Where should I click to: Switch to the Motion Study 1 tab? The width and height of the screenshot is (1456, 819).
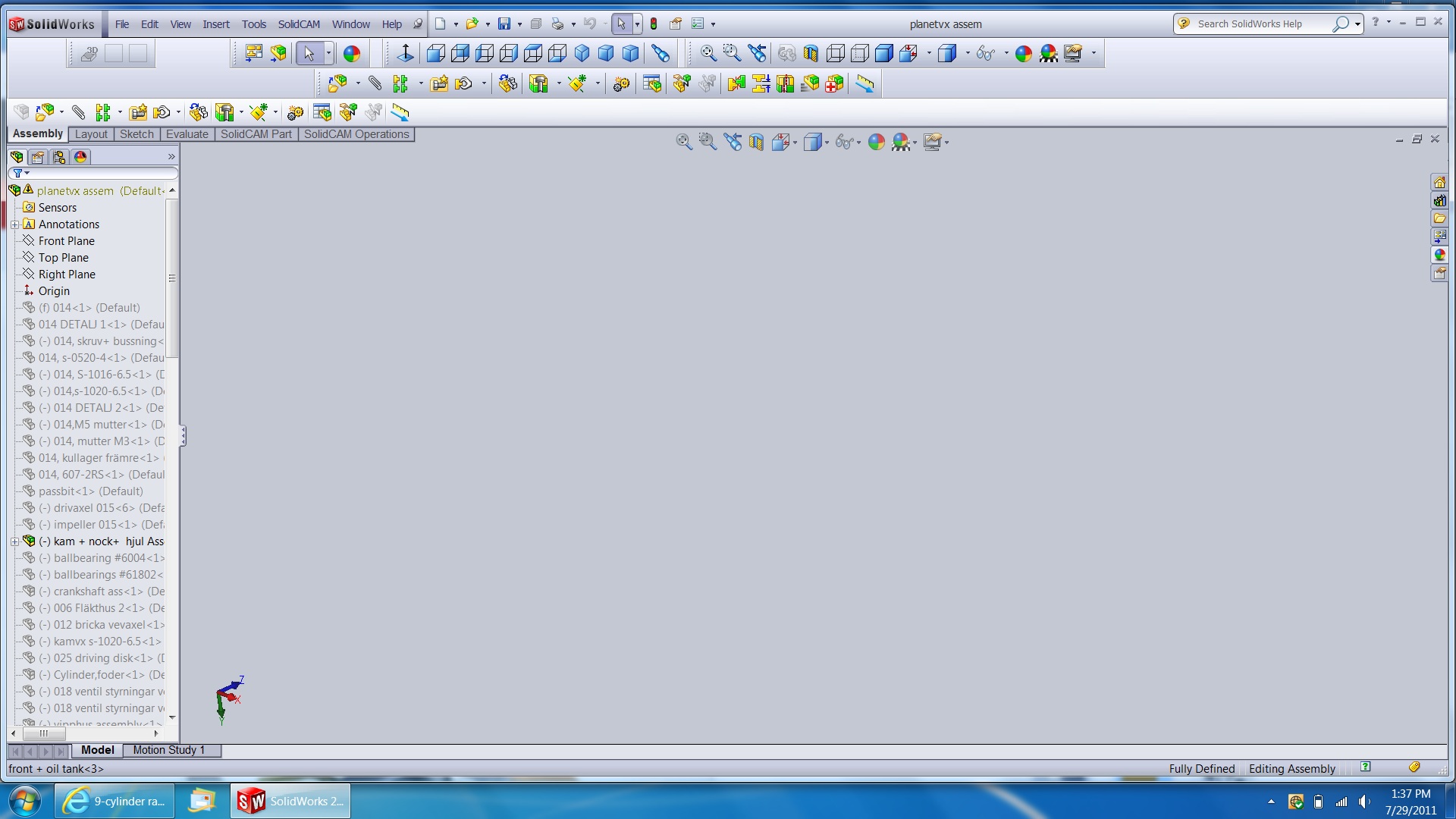[x=168, y=750]
